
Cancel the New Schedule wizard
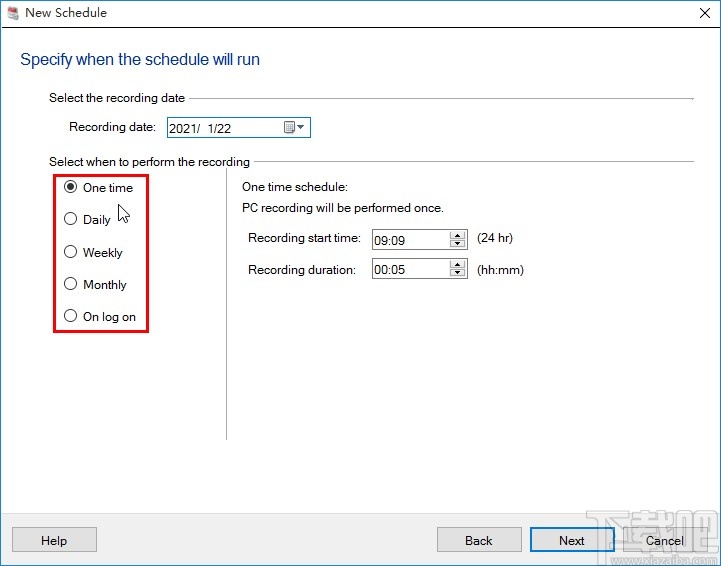click(665, 540)
